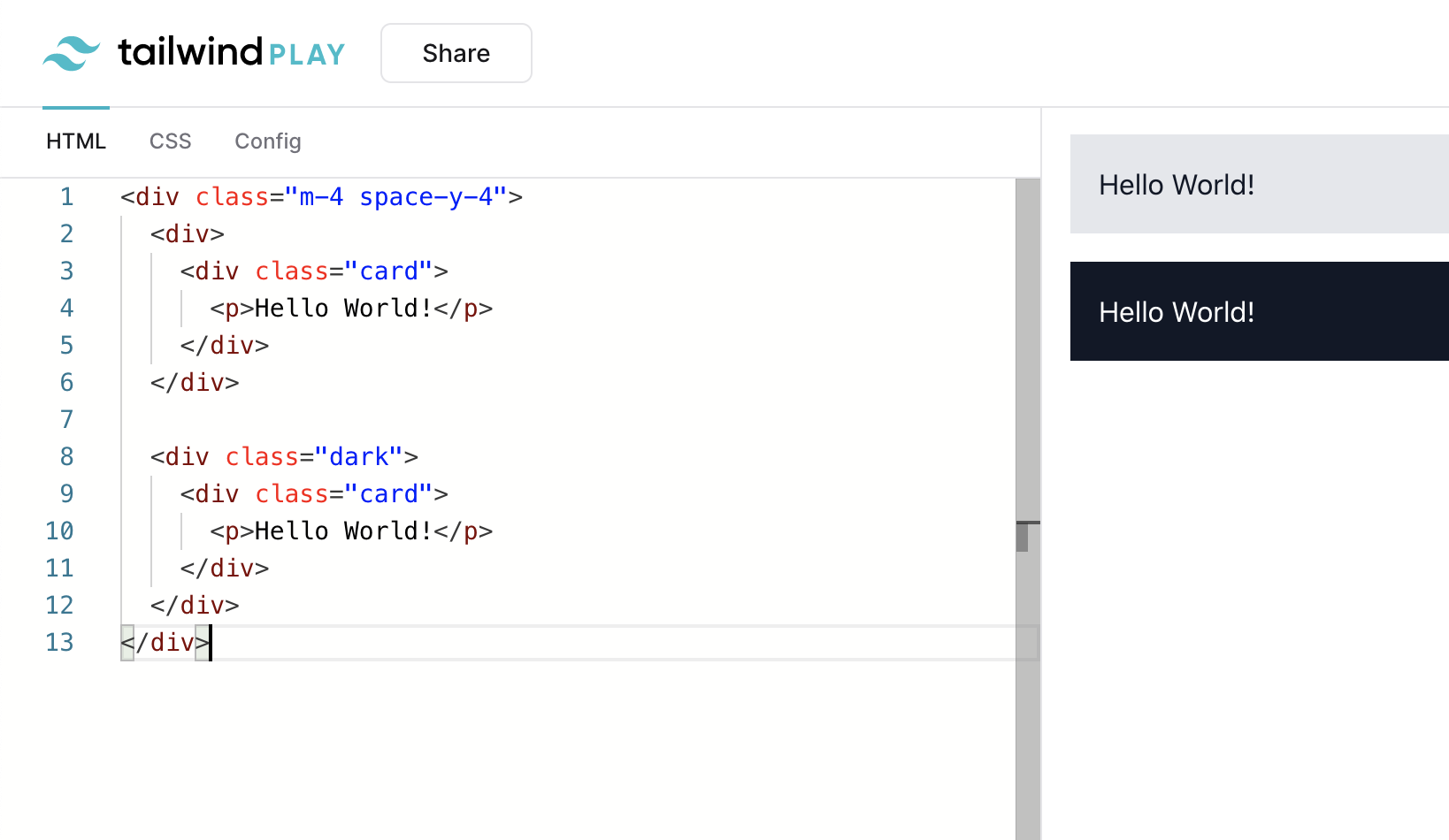The height and width of the screenshot is (840, 1449).
Task: Switch to the Config tab
Action: [x=268, y=141]
